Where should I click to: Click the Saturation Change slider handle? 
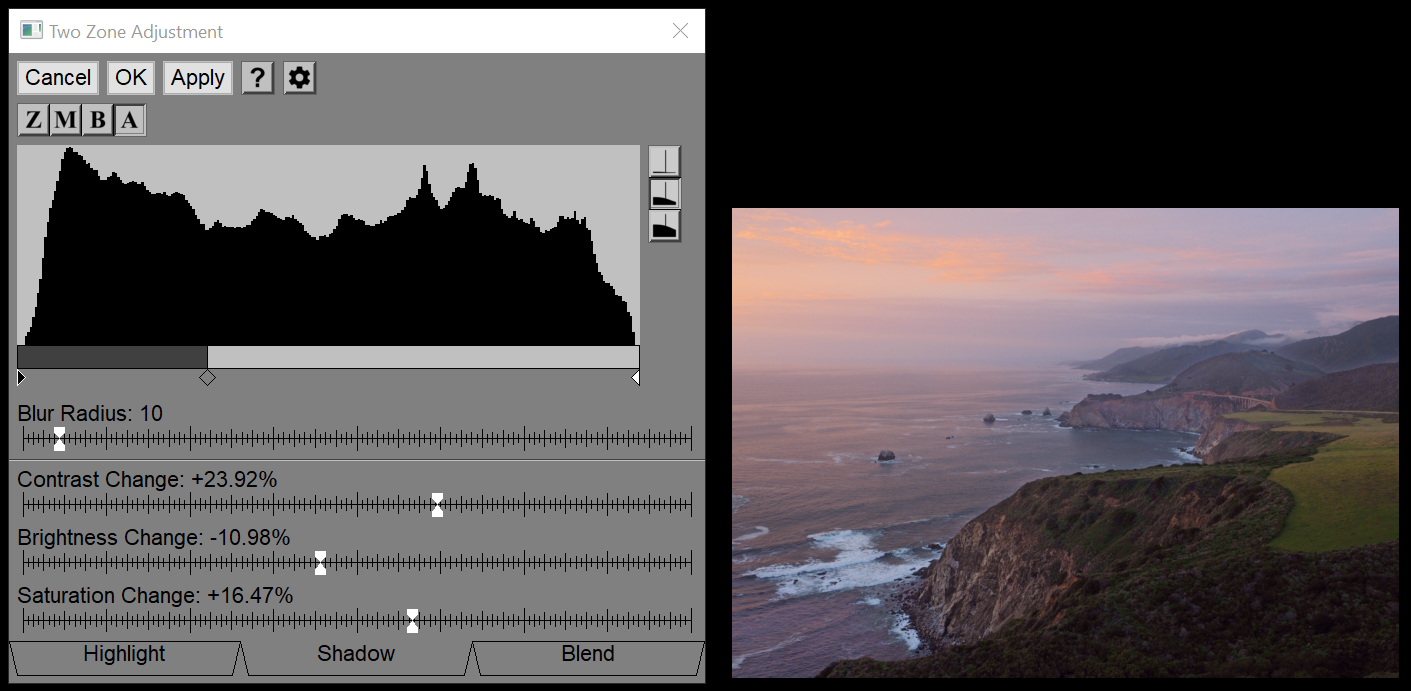click(x=412, y=620)
